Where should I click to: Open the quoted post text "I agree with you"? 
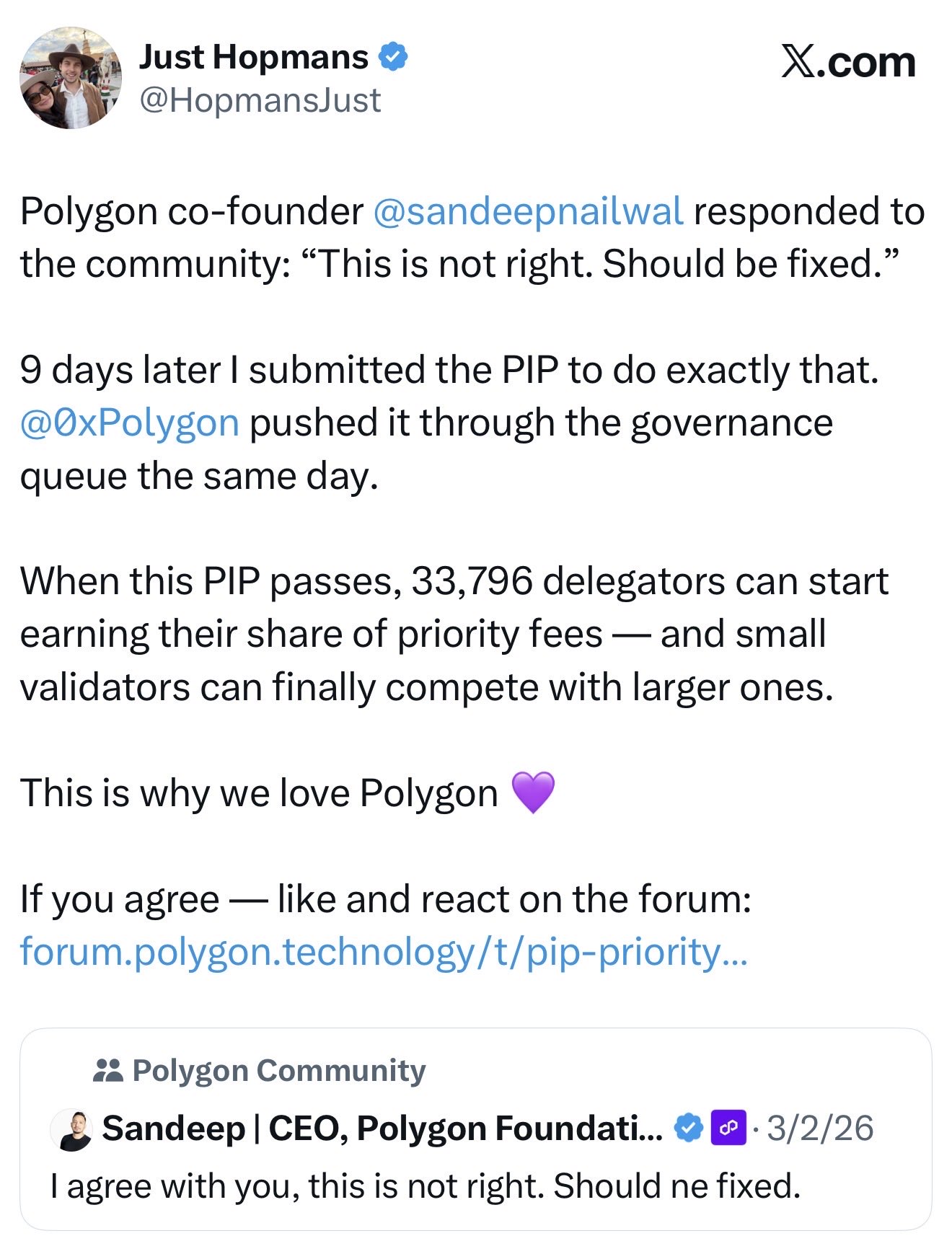pos(426,1185)
